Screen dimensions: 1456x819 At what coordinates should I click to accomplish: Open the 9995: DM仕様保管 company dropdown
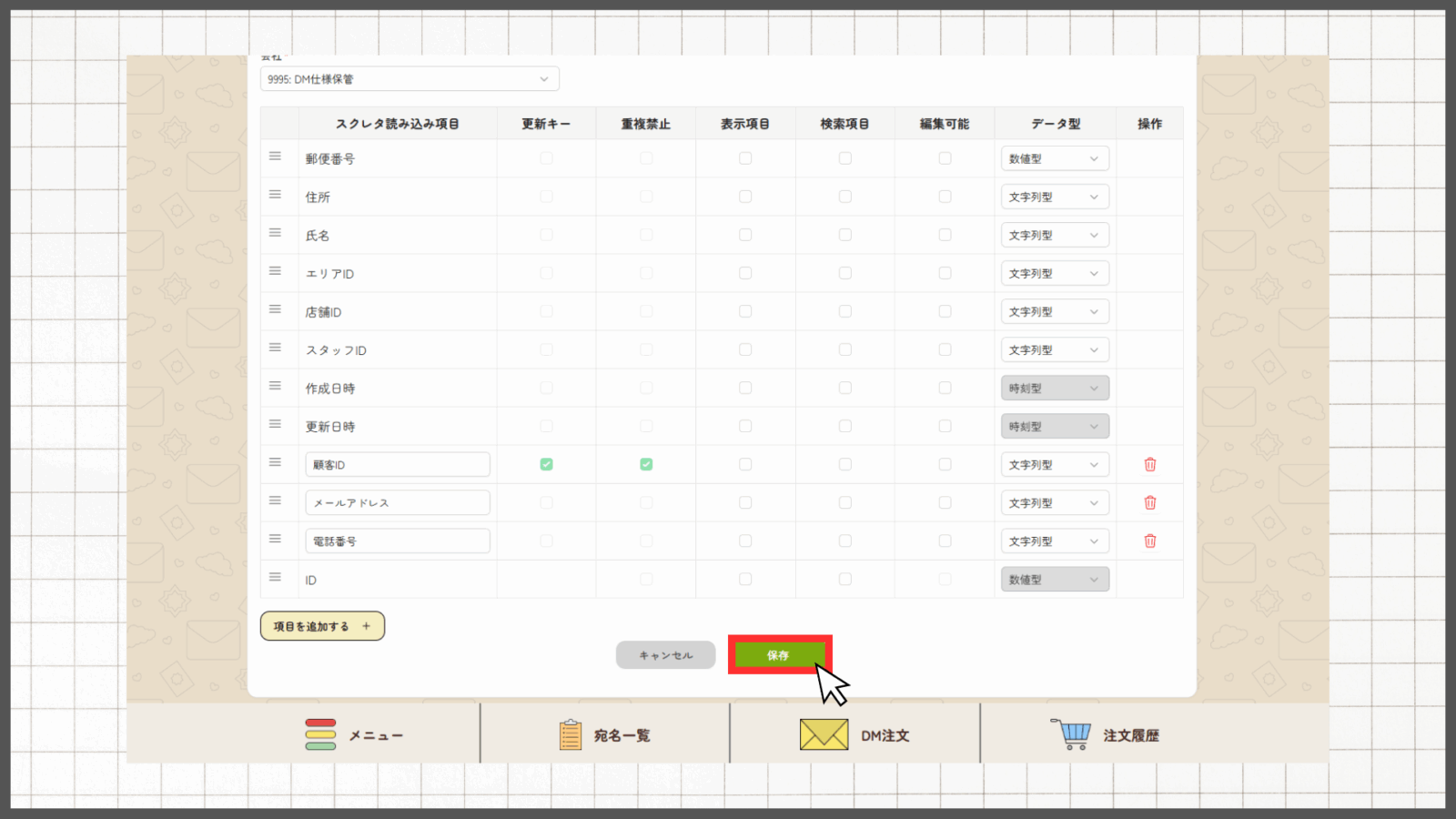[409, 79]
